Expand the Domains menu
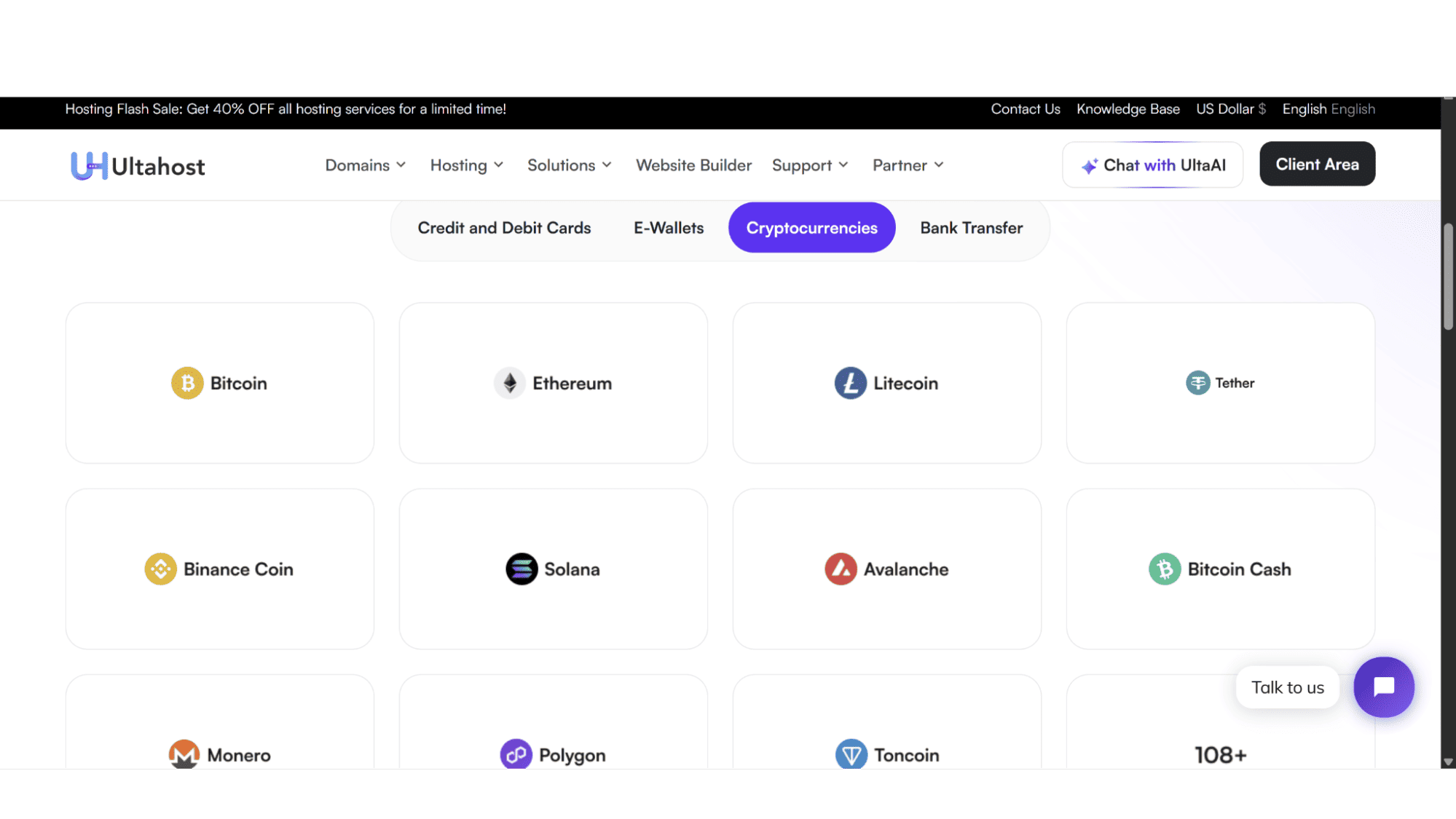1456x819 pixels. coord(365,165)
